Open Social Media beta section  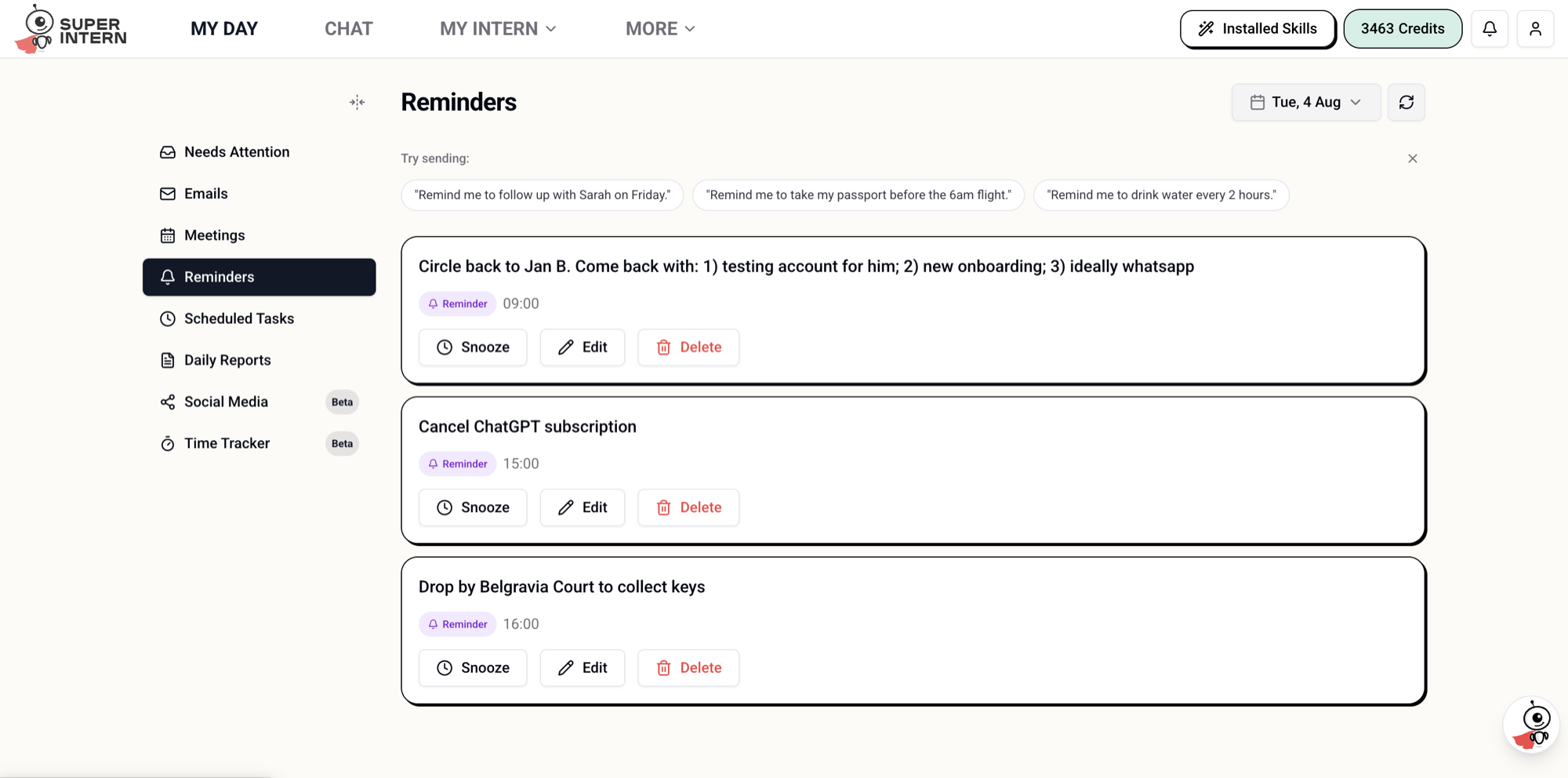click(x=259, y=402)
